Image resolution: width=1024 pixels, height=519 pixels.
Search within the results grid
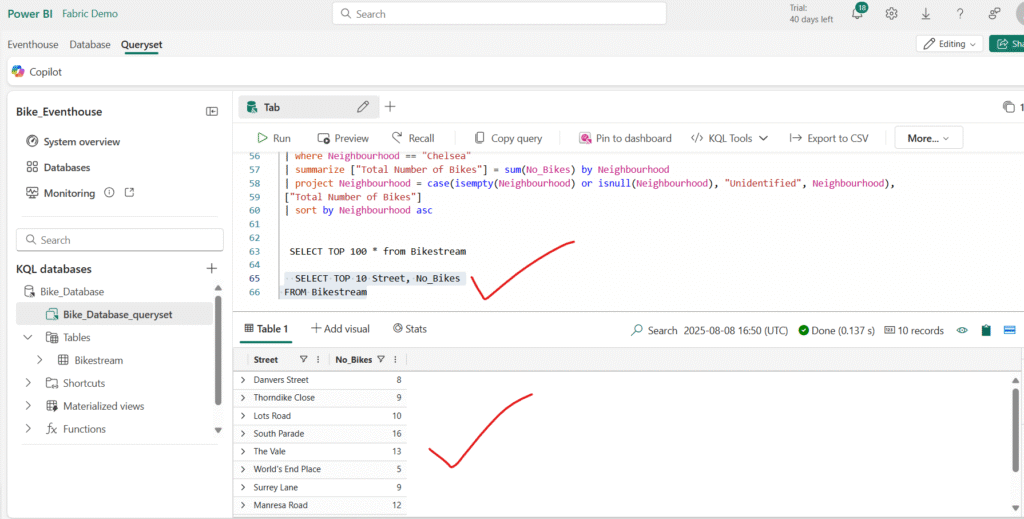pos(654,330)
